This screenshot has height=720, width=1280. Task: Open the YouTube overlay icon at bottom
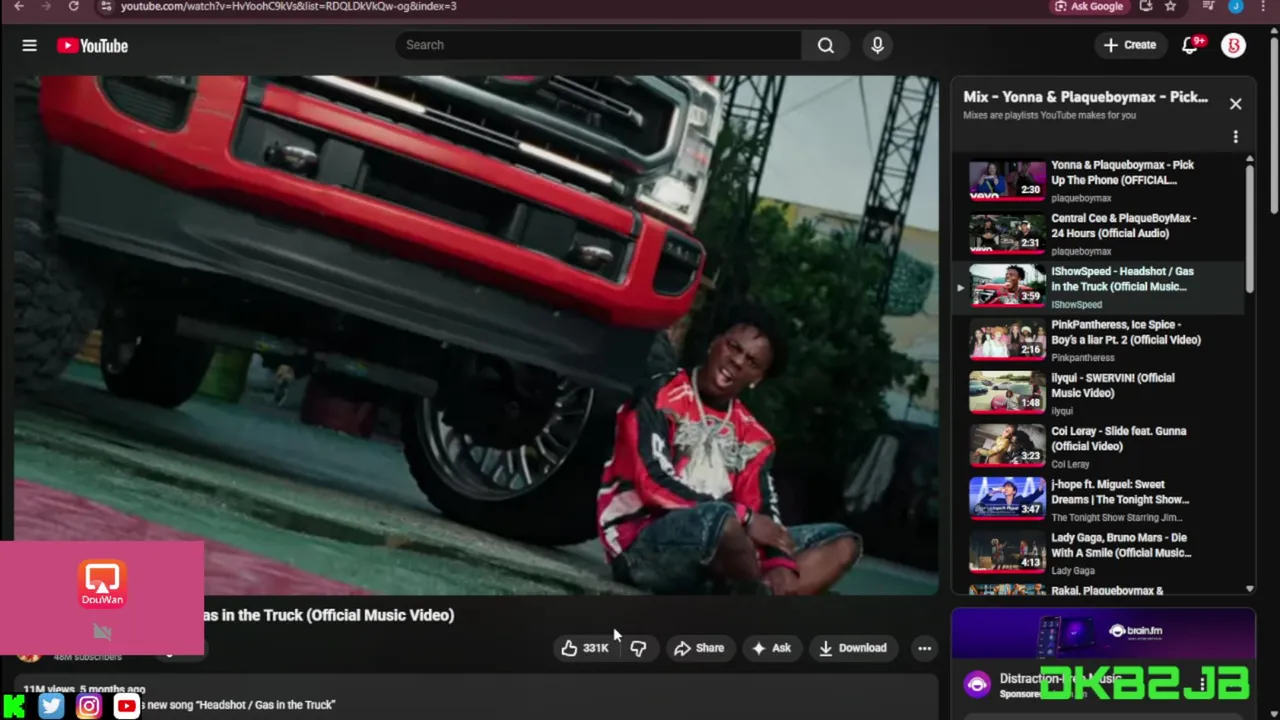click(126, 706)
